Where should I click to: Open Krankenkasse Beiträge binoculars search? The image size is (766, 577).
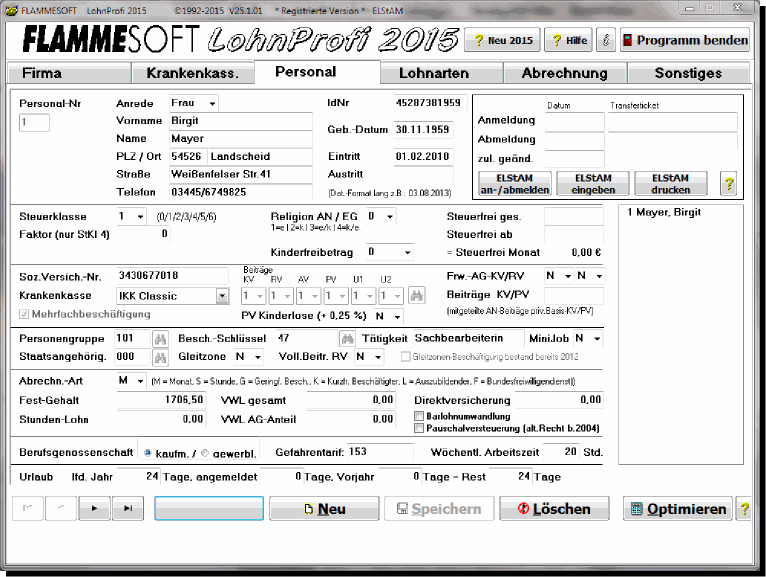pyautogui.click(x=416, y=296)
